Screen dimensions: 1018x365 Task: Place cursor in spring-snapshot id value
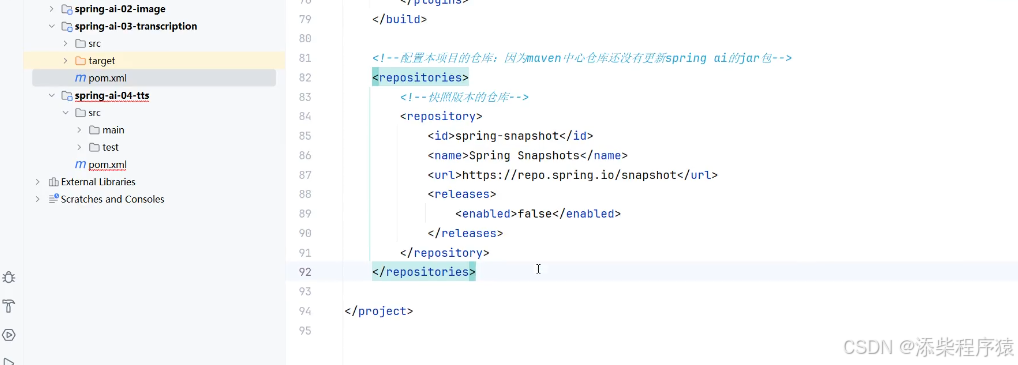506,136
